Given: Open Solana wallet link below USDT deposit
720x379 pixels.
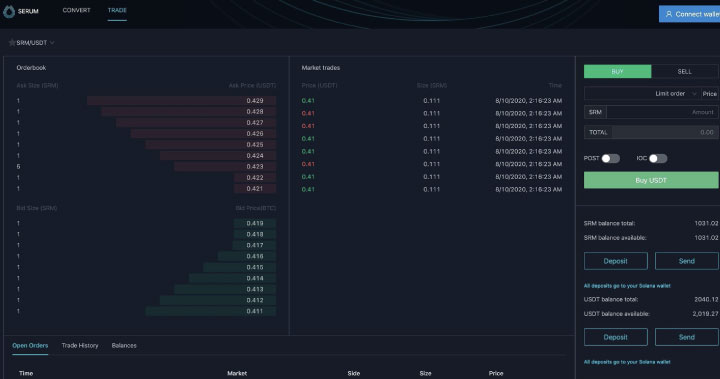Looking at the screenshot, I should tap(627, 362).
